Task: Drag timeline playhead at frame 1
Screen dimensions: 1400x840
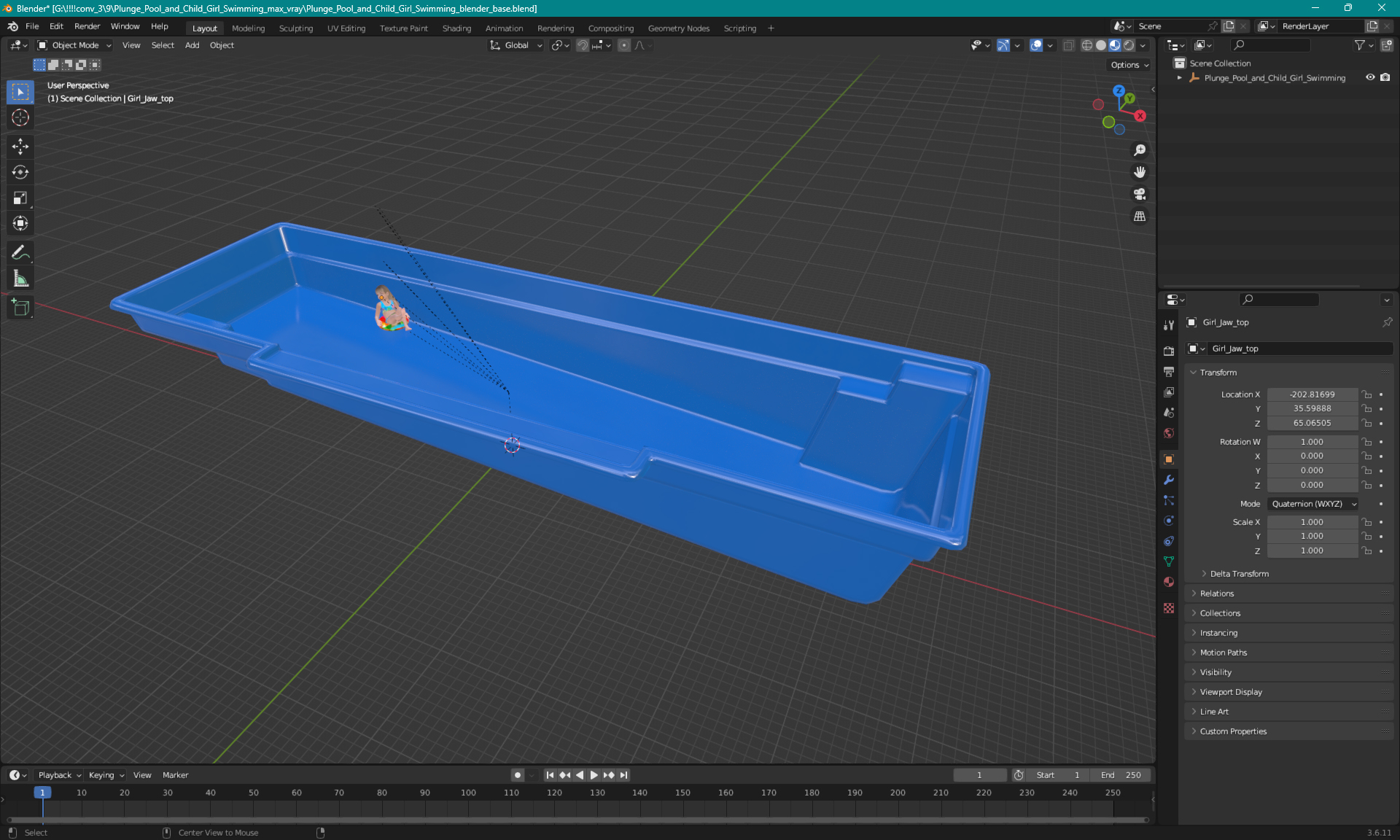Action: (x=41, y=792)
